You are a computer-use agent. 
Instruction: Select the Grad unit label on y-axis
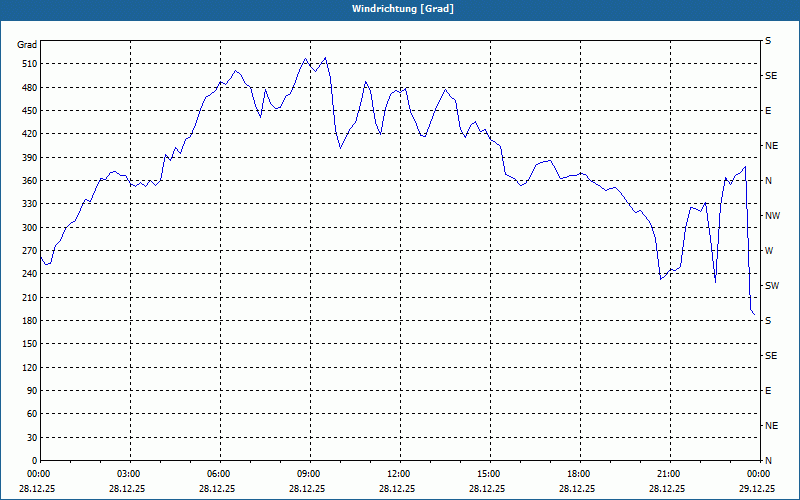pyautogui.click(x=27, y=45)
